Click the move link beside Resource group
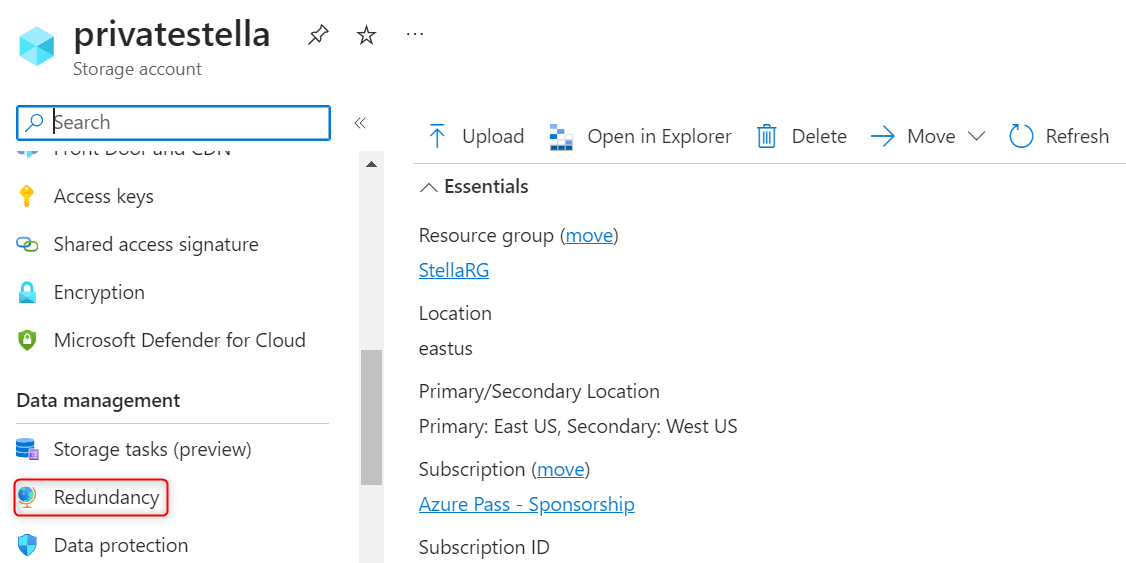Screen dimensions: 1126x563 pyautogui.click(x=589, y=235)
